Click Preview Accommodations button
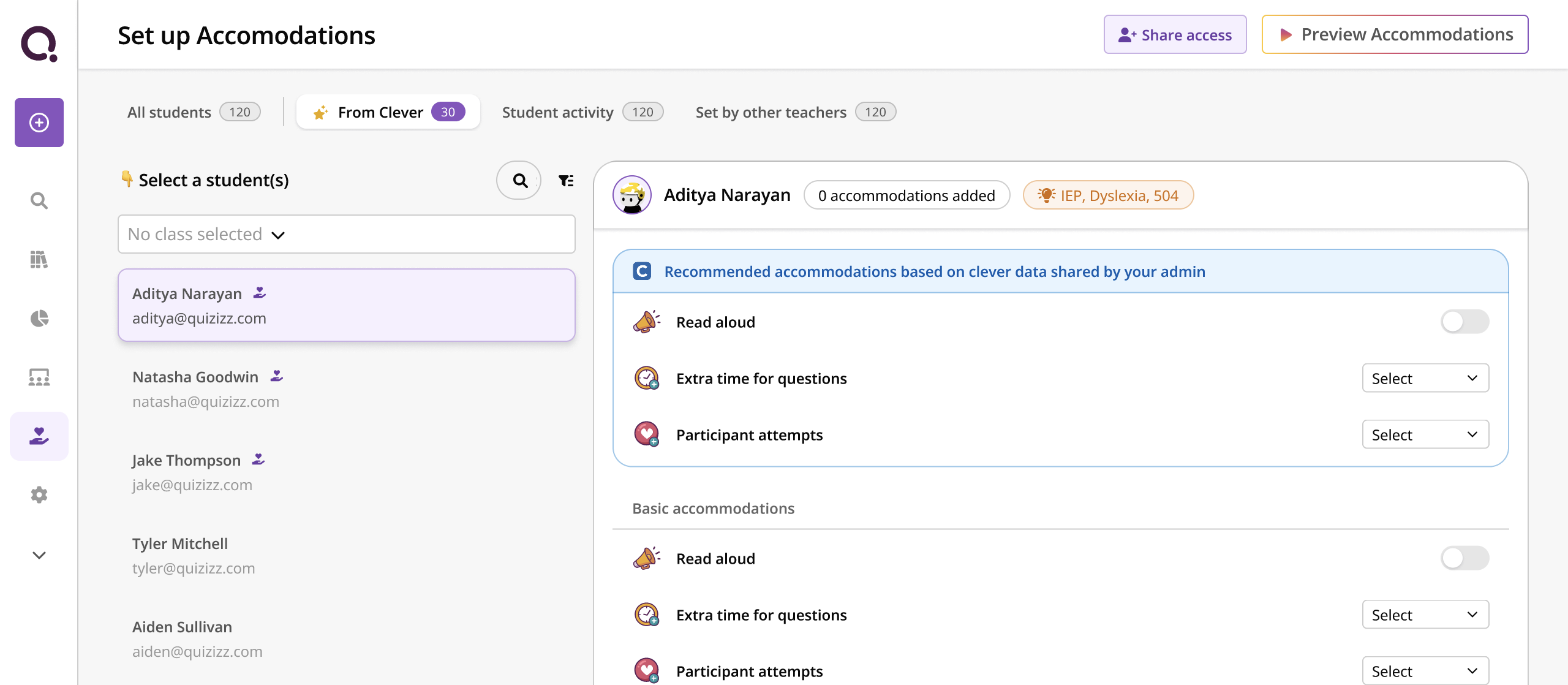The width and height of the screenshot is (1568, 685). click(x=1395, y=35)
